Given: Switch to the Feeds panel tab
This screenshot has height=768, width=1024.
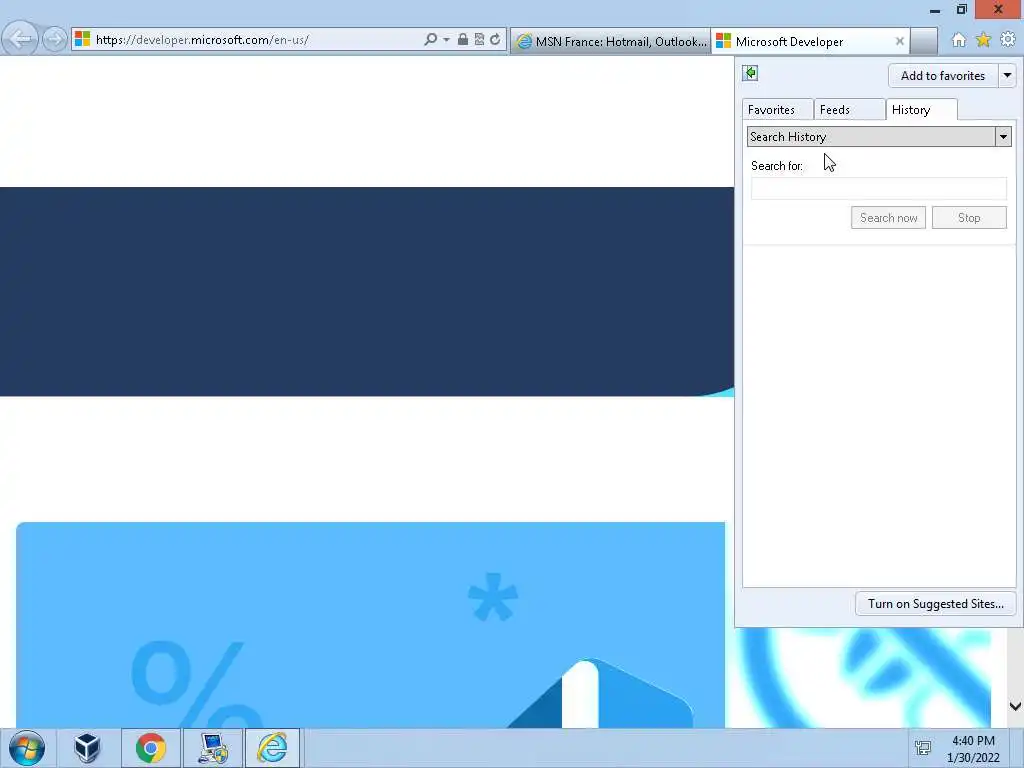Looking at the screenshot, I should tap(849, 110).
